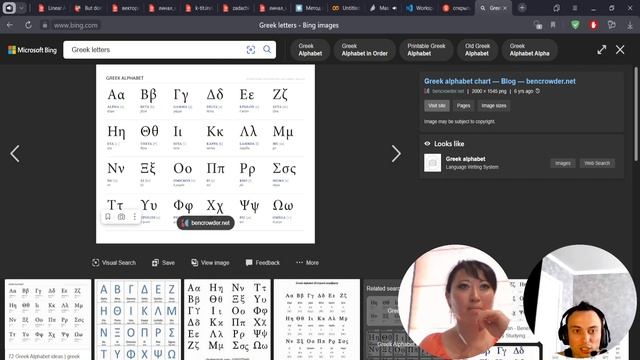Select the Printable Greek Alphabet chip
The height and width of the screenshot is (360, 640).
pyautogui.click(x=427, y=50)
